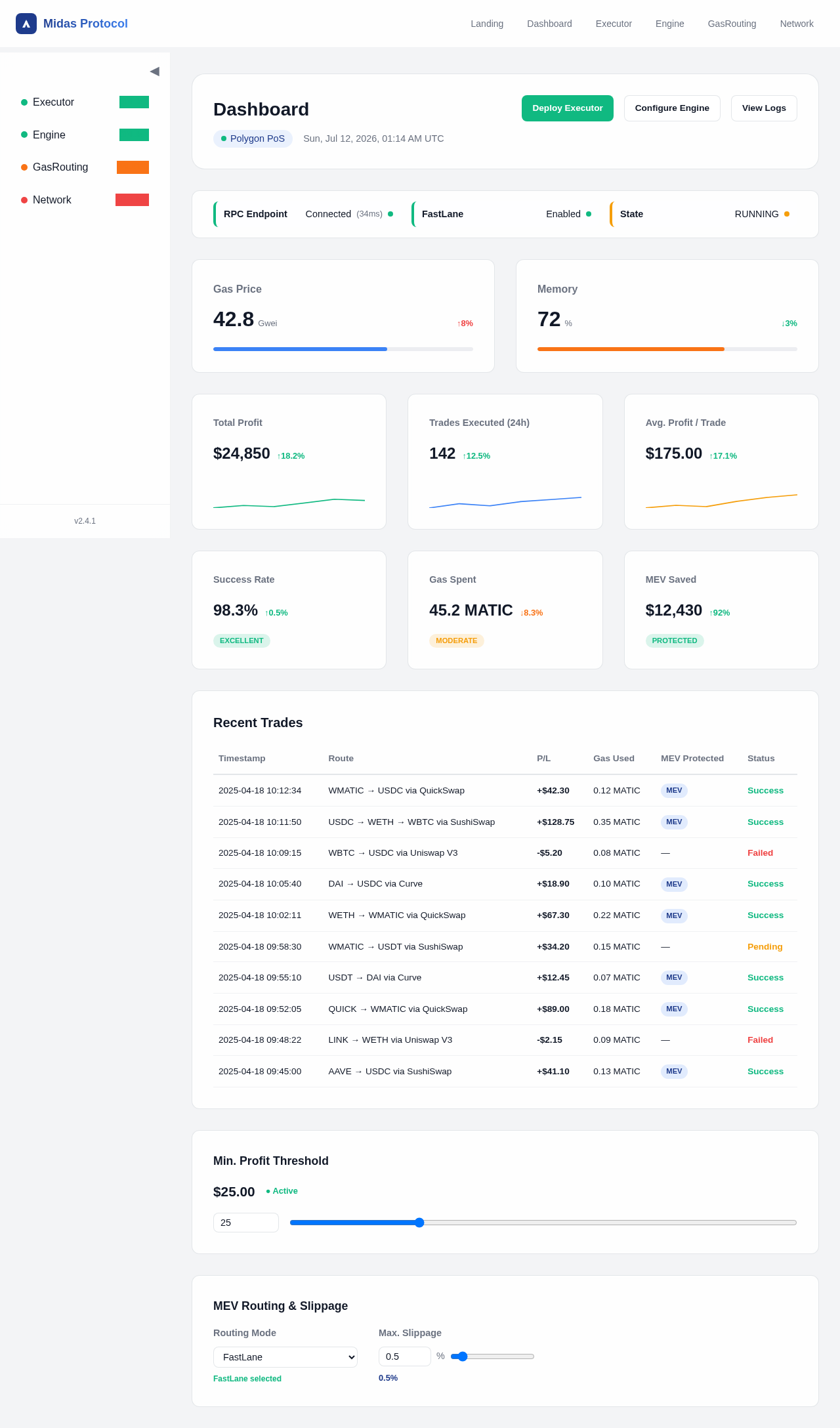Click the LINK → WETH via Uniswap V3 route
Image resolution: width=840 pixels, height=1428 pixels.
pyautogui.click(x=390, y=1040)
